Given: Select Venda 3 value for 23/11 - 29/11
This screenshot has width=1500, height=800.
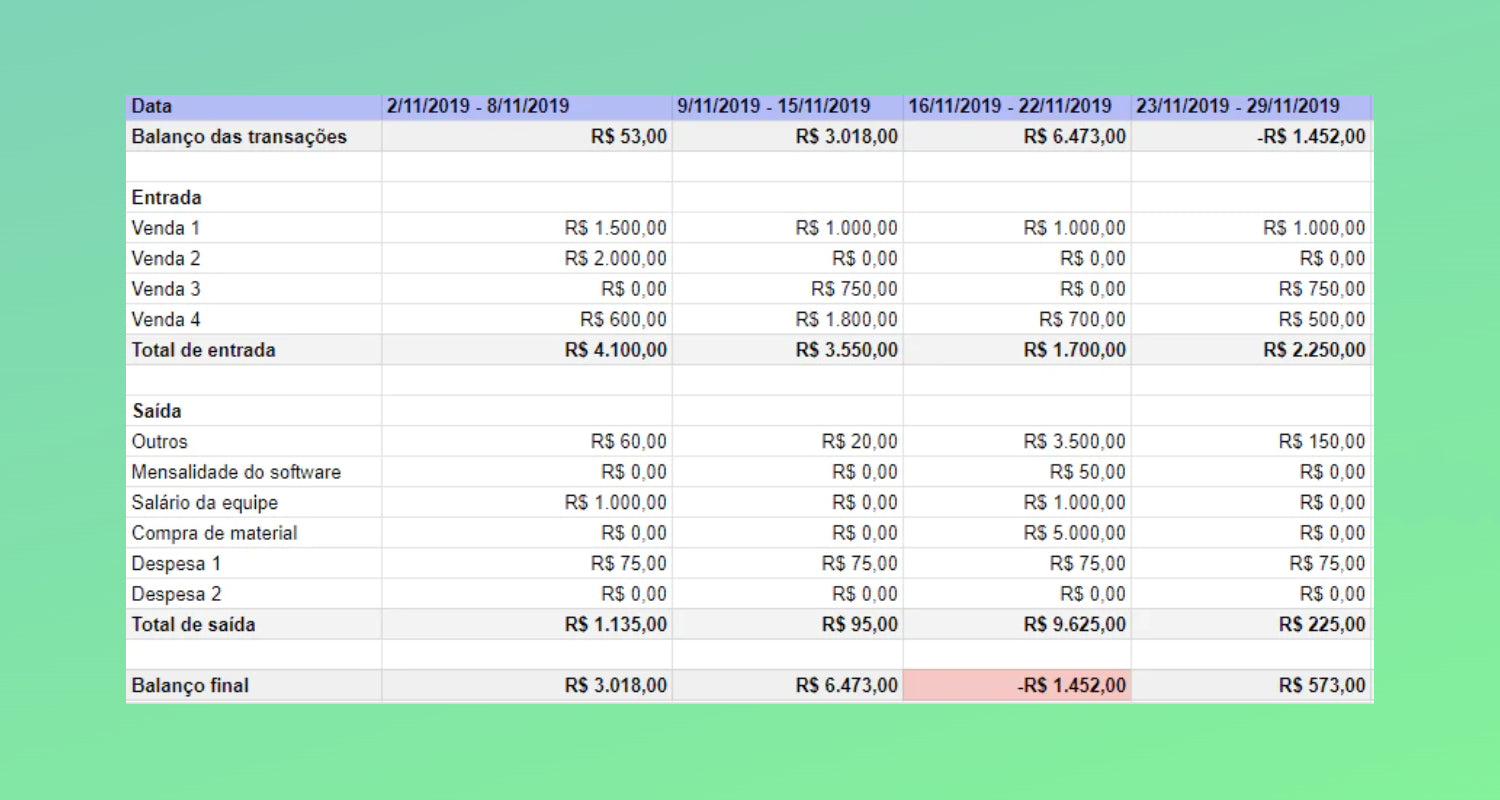Looking at the screenshot, I should [1252, 289].
